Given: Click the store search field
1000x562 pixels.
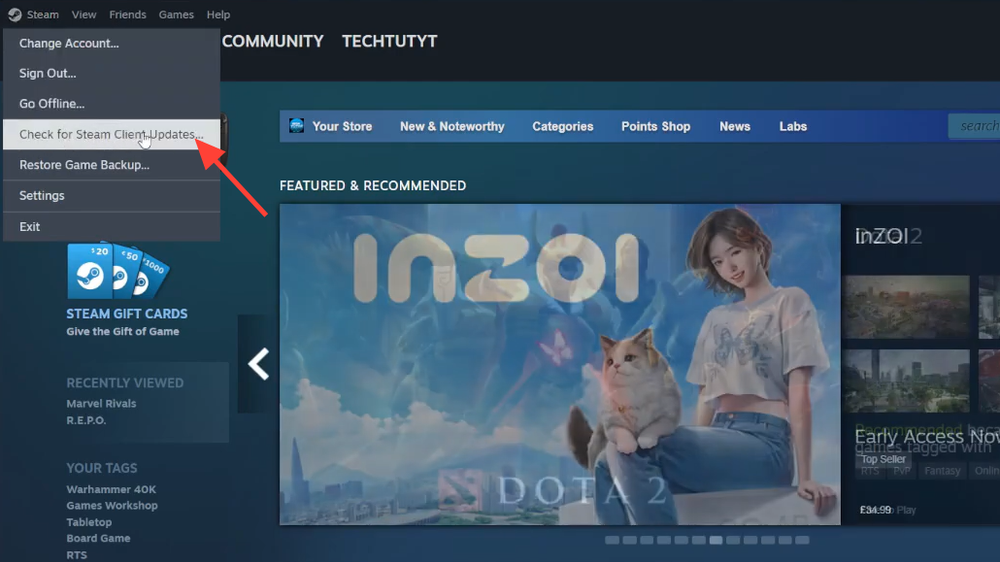Looking at the screenshot, I should [x=974, y=126].
